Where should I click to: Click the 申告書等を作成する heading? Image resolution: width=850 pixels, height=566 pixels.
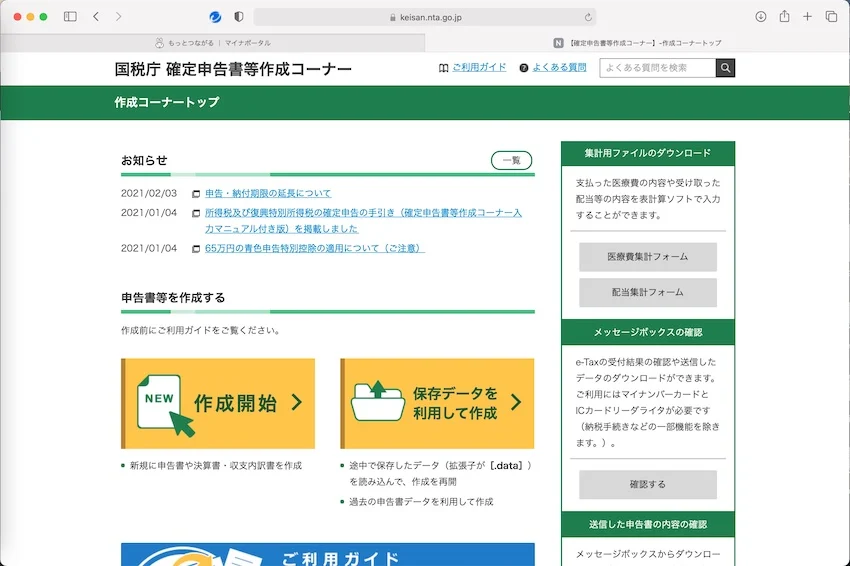point(173,298)
